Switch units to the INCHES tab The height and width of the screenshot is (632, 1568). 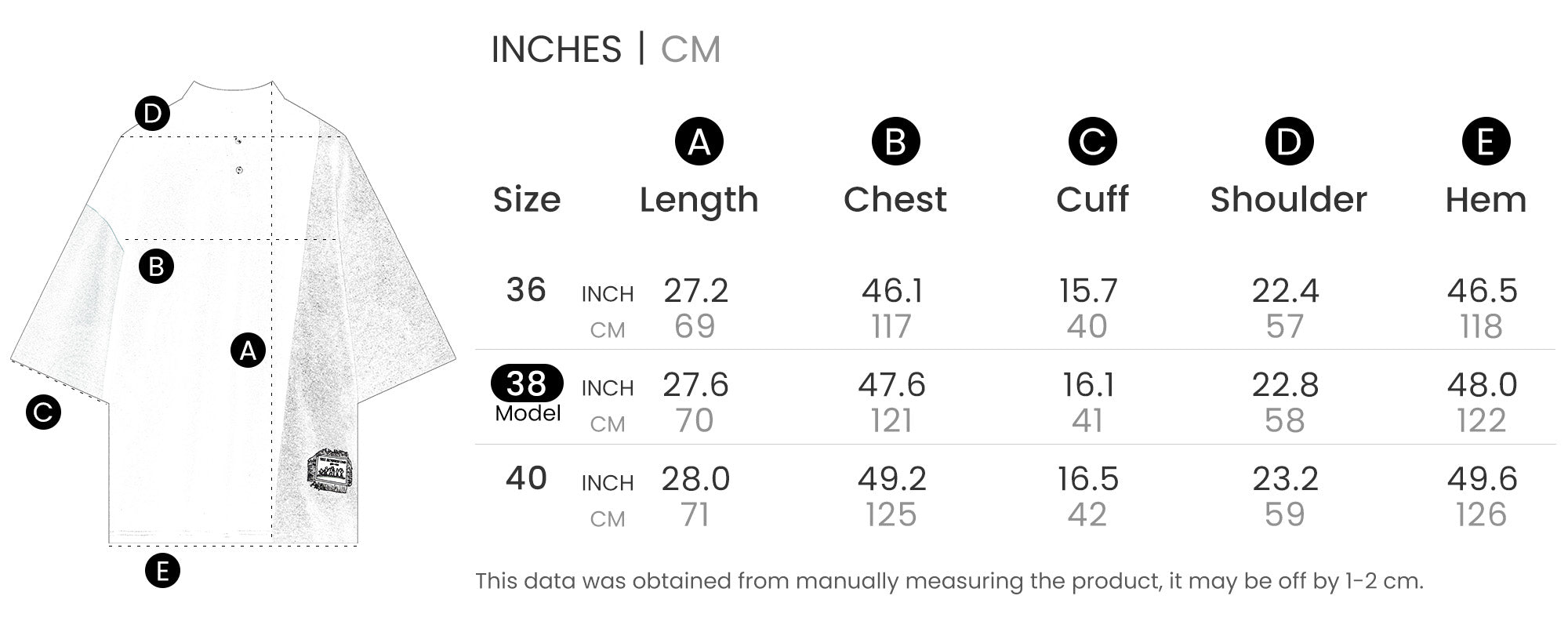(556, 49)
